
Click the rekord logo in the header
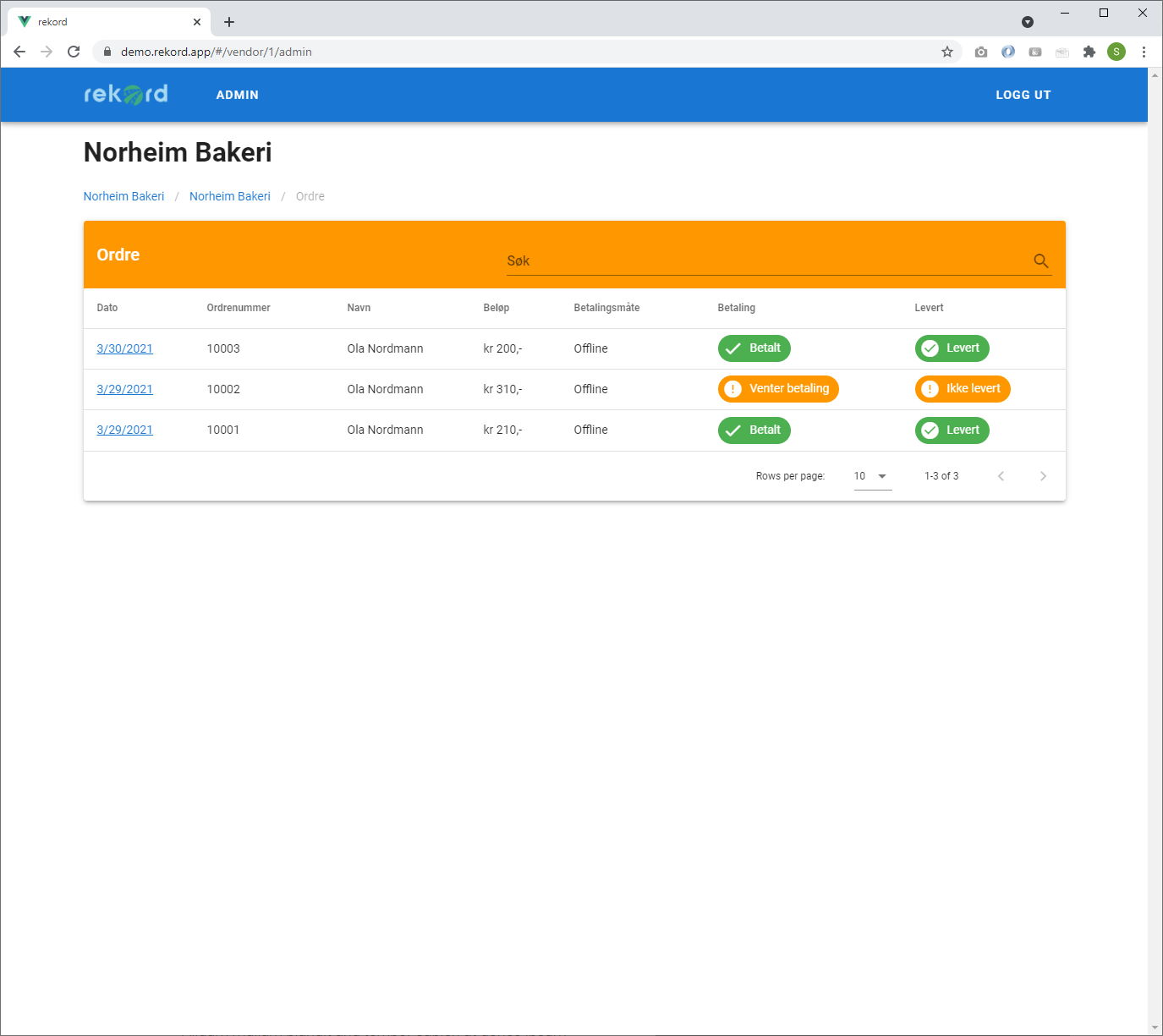(x=126, y=94)
